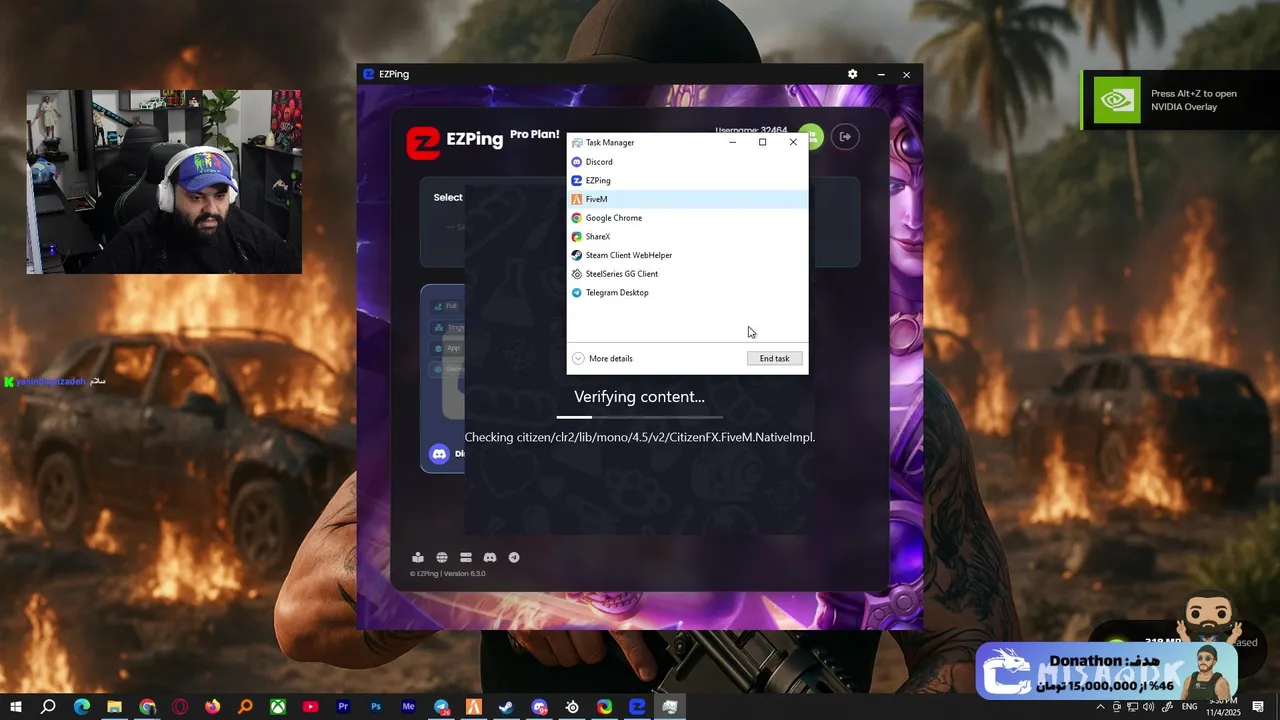
Task: Open Microsoft Edge from taskbar
Action: point(82,707)
